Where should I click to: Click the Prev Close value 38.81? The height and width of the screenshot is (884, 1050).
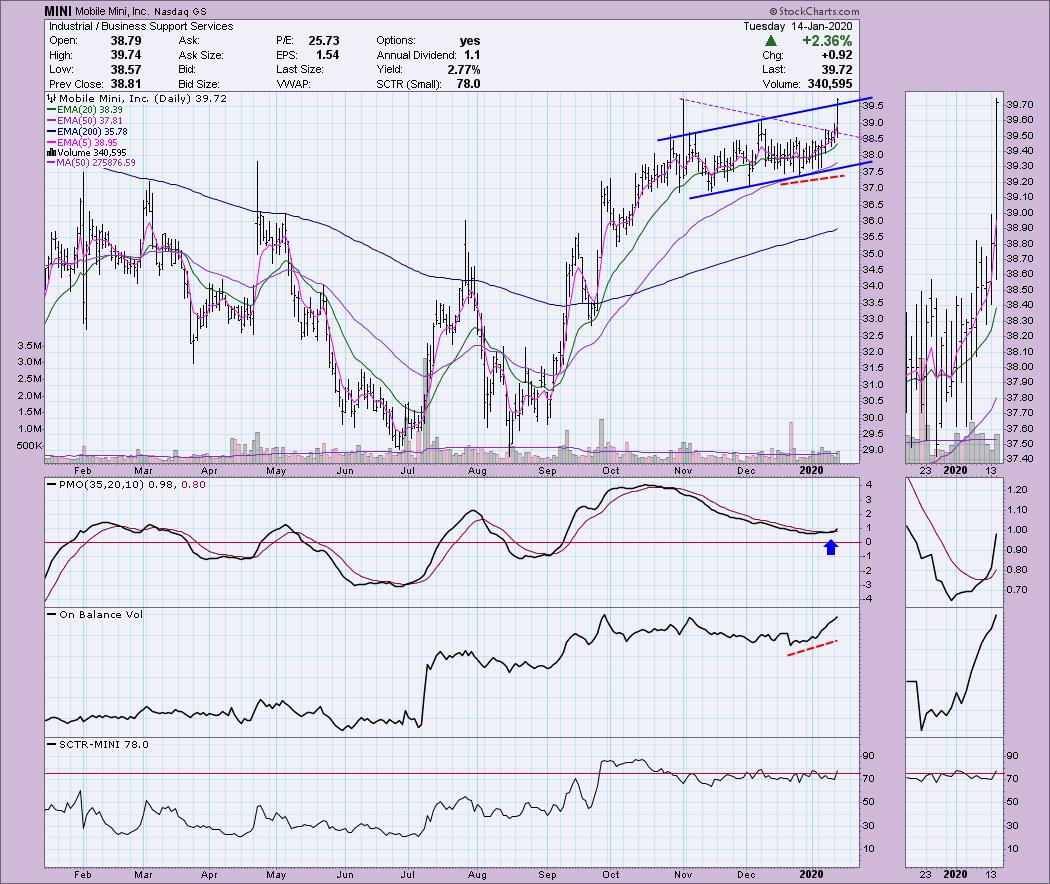(126, 84)
